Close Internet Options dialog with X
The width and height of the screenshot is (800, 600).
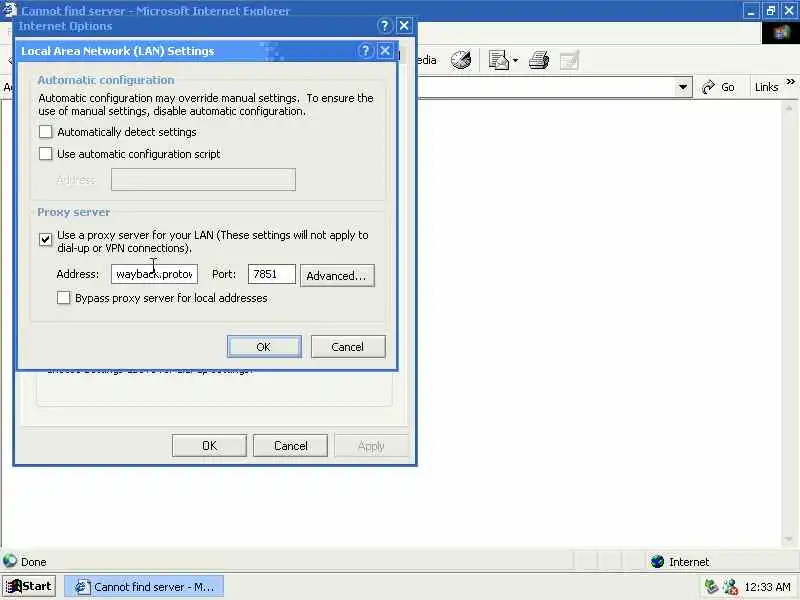(x=404, y=26)
